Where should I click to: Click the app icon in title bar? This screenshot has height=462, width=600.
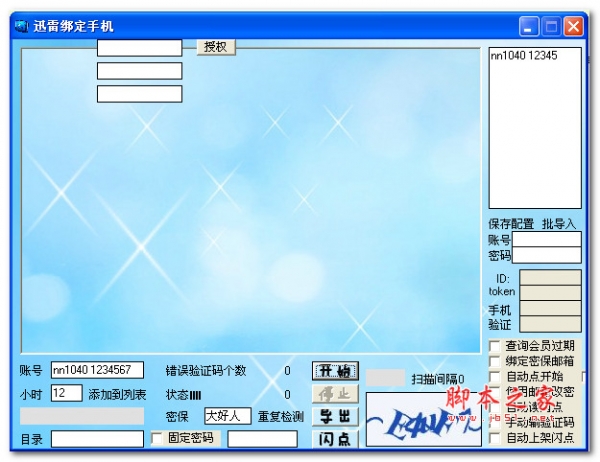tap(21, 26)
